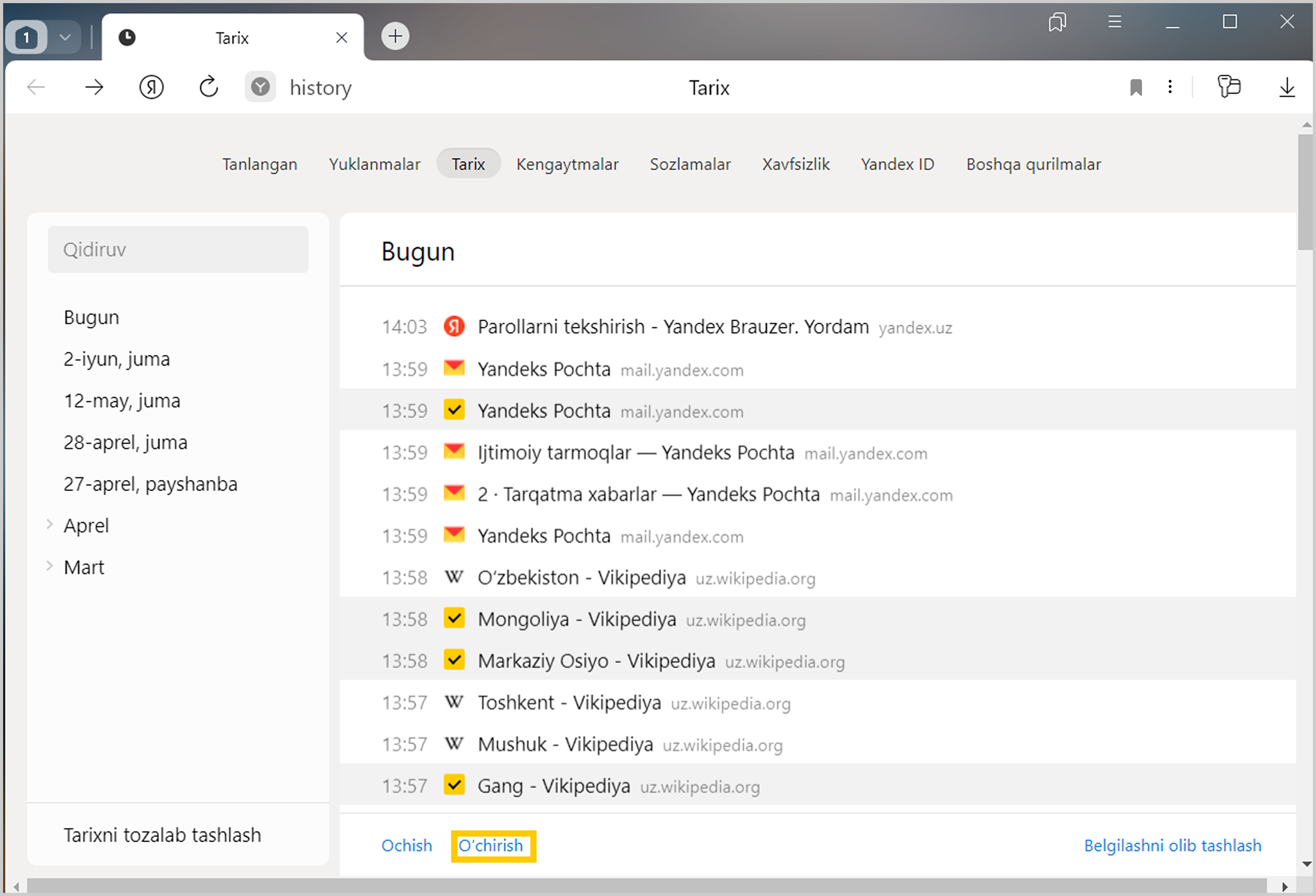1316x896 pixels.
Task: Click the Yandex home icon in toolbar
Action: point(151,87)
